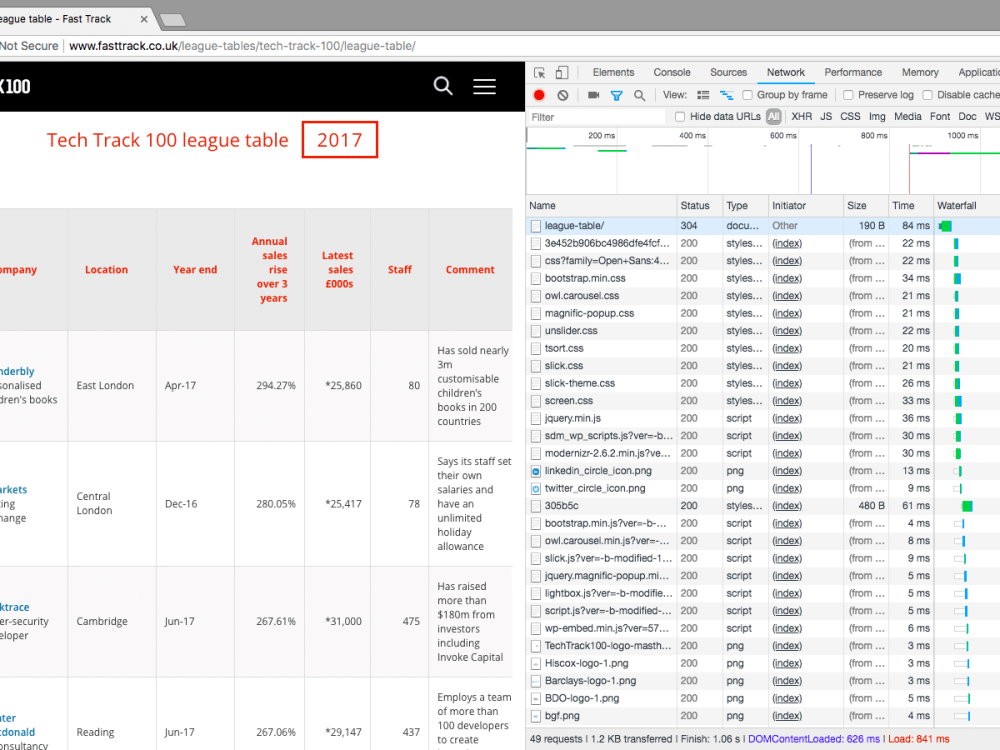The height and width of the screenshot is (750, 1000).
Task: Select the owl.carousel.css request row
Action: coord(763,296)
